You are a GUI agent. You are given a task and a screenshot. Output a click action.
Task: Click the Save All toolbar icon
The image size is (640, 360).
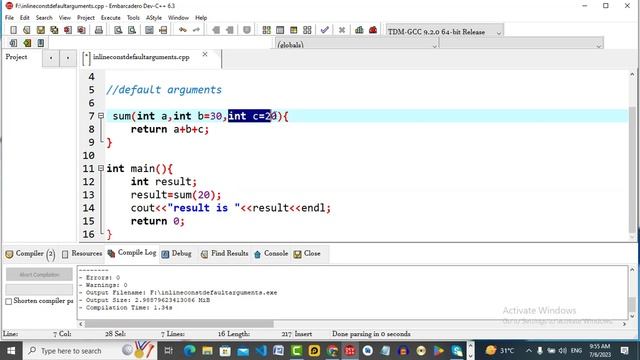point(54,30)
